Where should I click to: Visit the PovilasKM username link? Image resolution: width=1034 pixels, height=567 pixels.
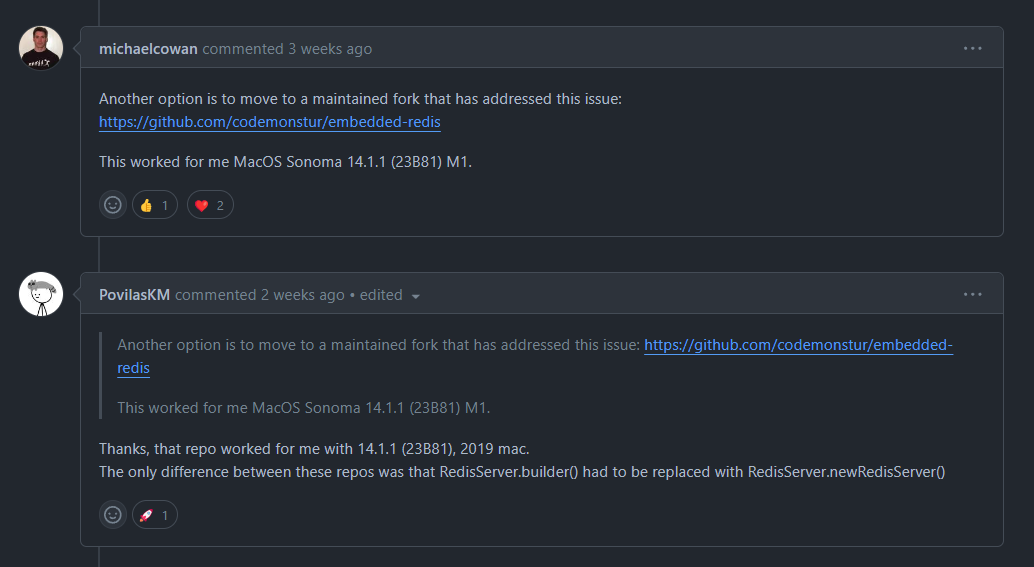tap(135, 295)
